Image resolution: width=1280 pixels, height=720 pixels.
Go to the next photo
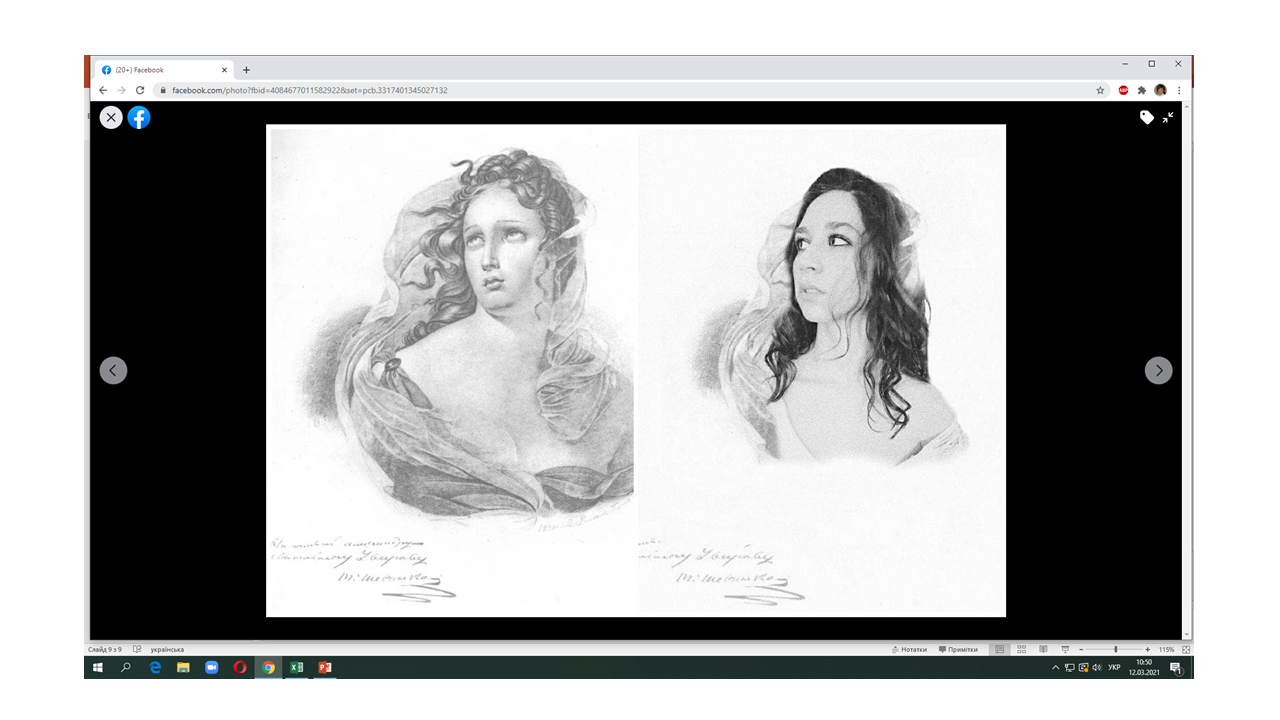(x=1158, y=370)
